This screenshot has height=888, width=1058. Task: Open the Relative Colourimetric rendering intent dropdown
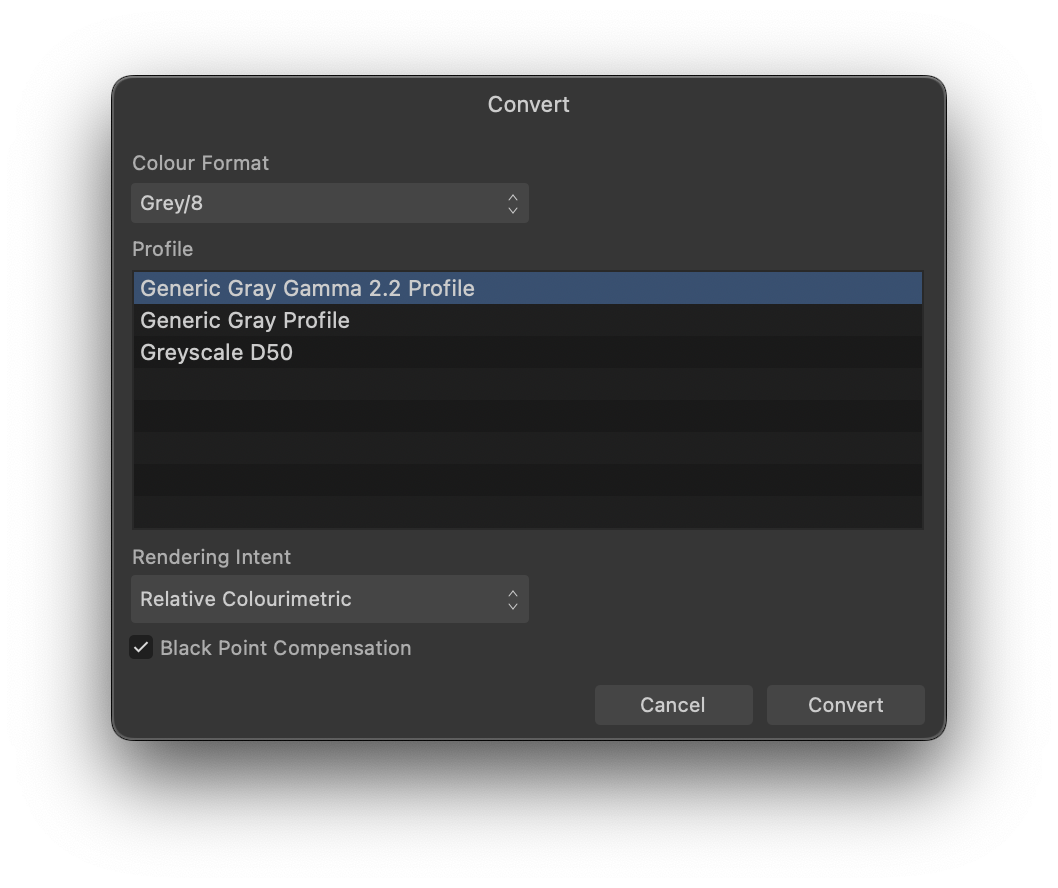(329, 599)
